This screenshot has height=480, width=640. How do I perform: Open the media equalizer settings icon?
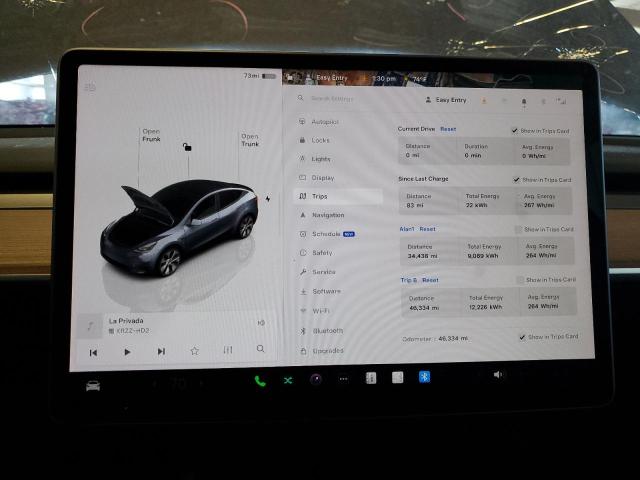coord(228,350)
